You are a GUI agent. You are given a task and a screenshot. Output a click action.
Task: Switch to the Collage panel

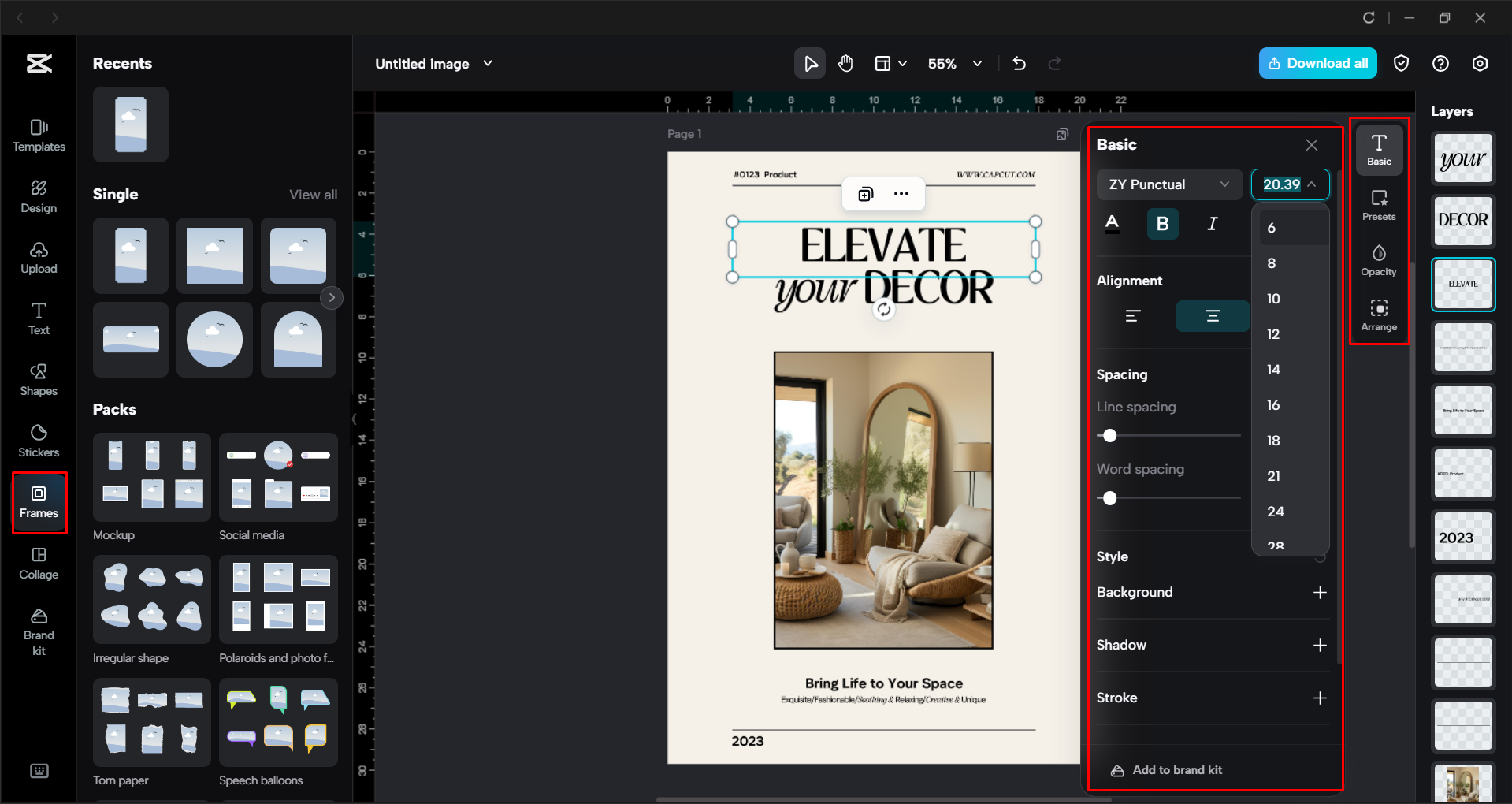click(38, 563)
